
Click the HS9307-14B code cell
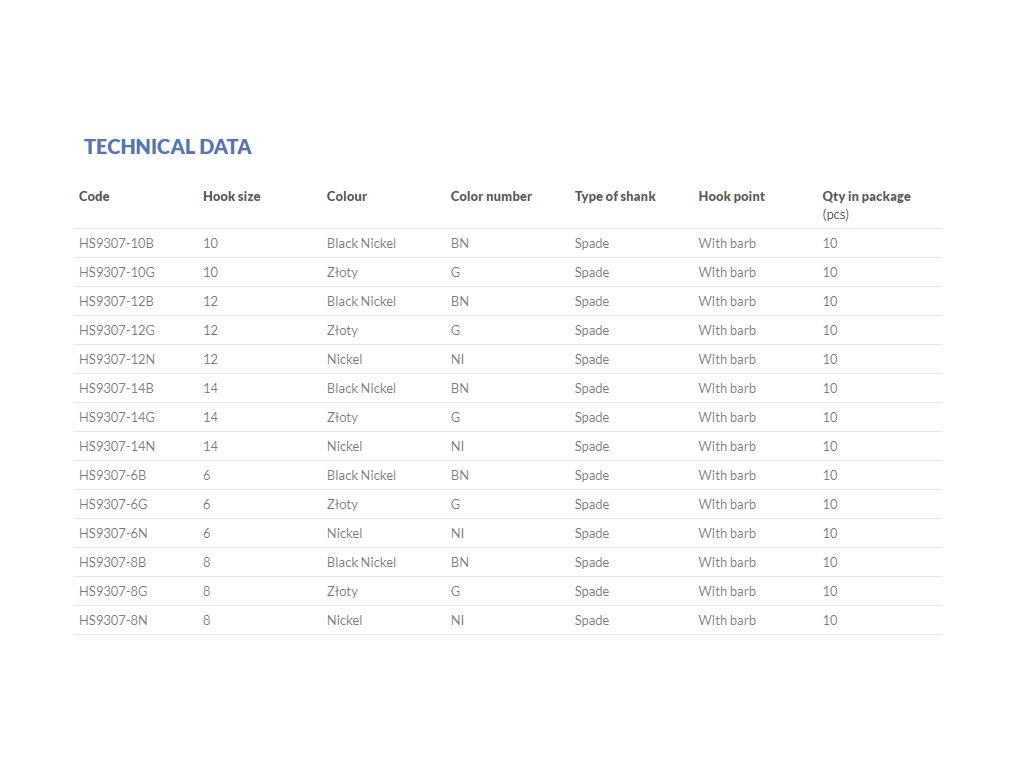pyautogui.click(x=116, y=388)
